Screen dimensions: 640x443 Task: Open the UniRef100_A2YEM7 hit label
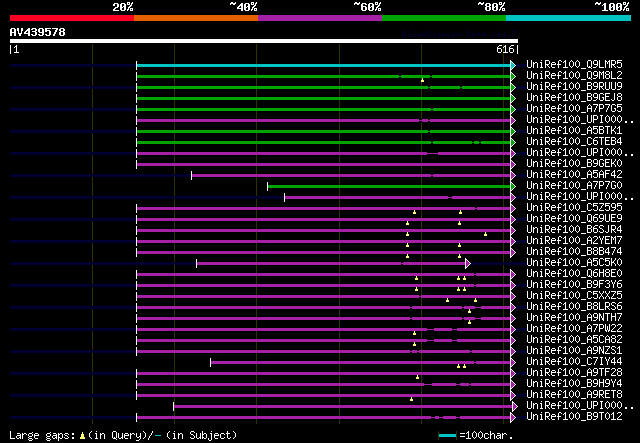tap(574, 240)
